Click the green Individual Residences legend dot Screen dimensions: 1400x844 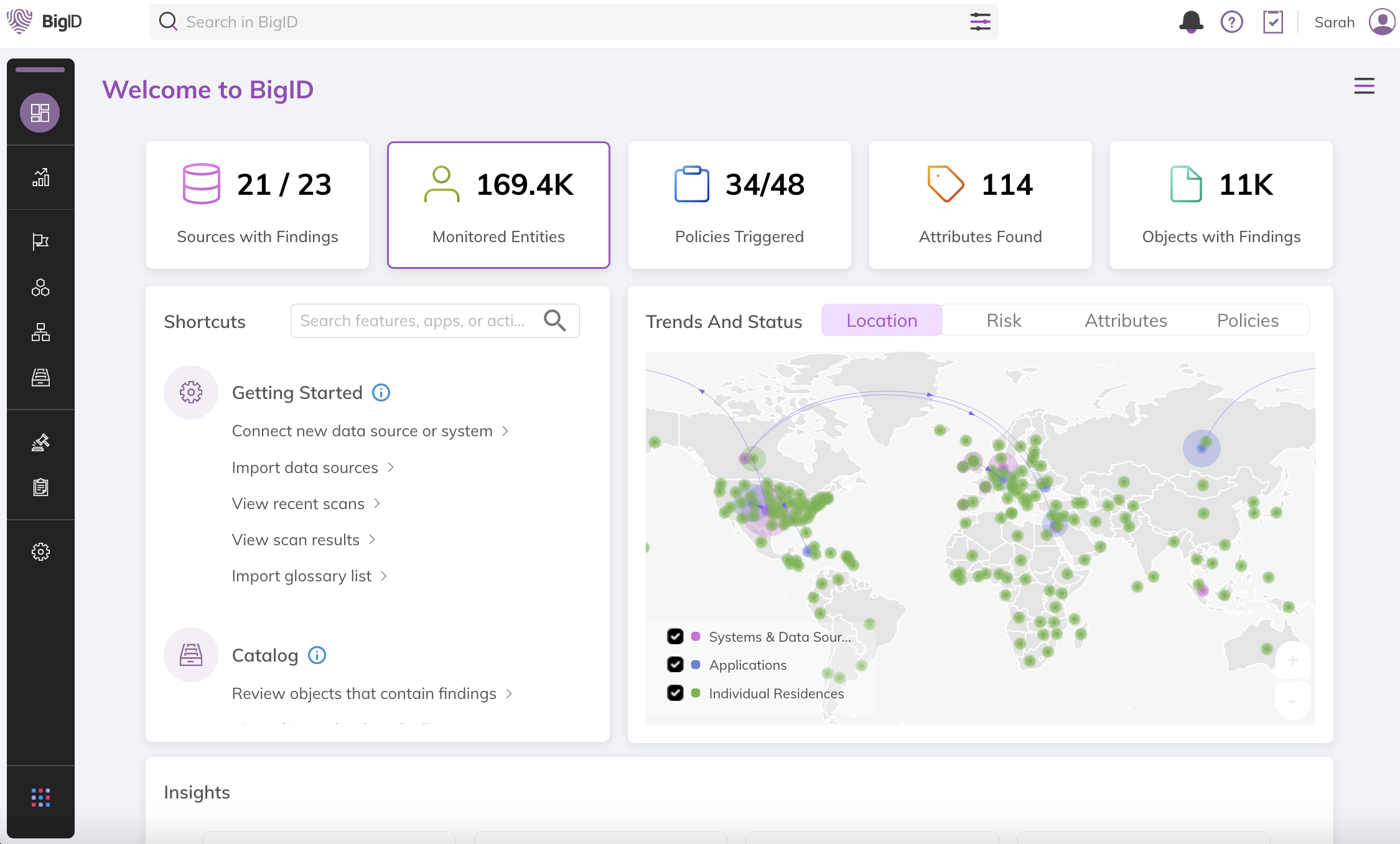coord(696,693)
